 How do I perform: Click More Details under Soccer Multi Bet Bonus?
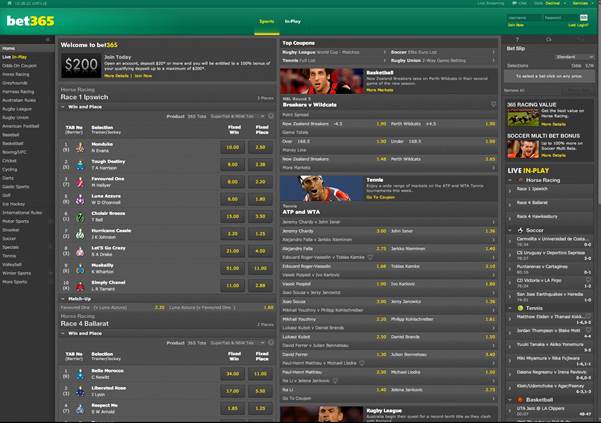coord(553,156)
